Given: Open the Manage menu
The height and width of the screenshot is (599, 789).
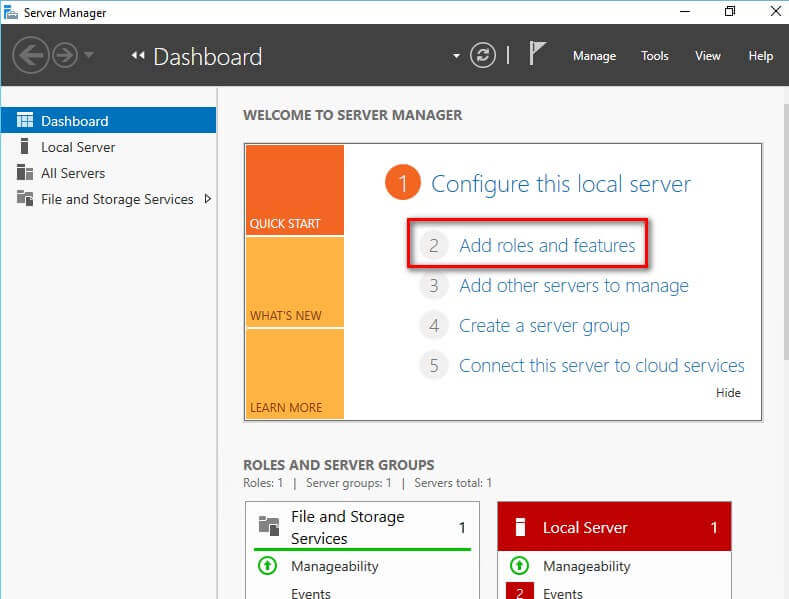Looking at the screenshot, I should (x=594, y=56).
